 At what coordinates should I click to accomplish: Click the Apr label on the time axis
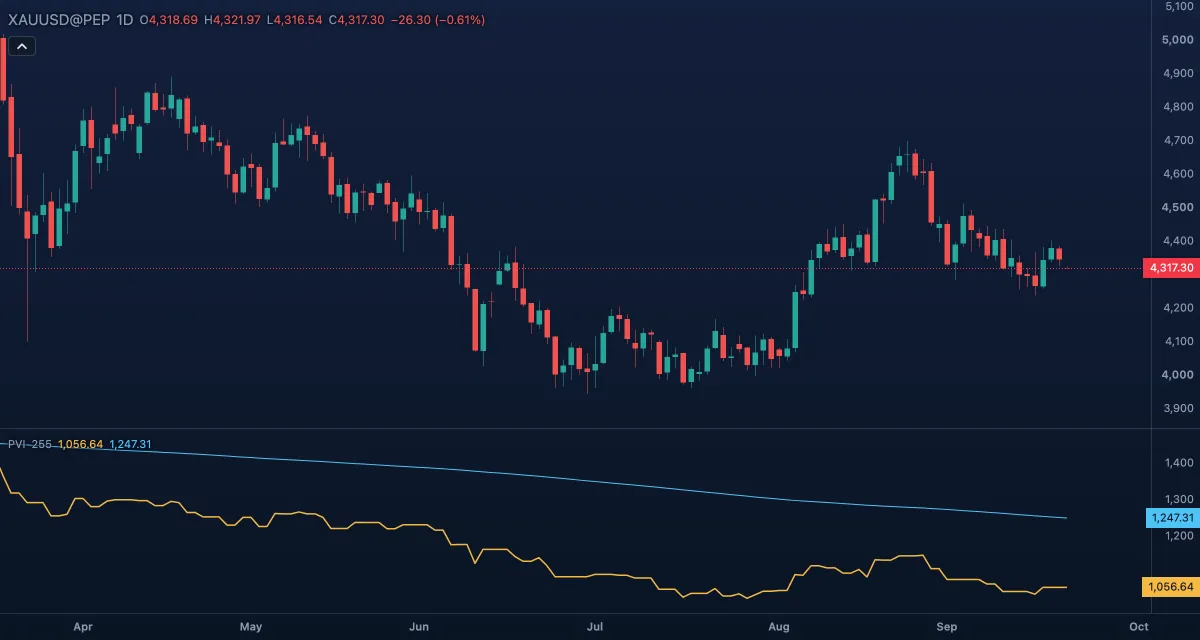point(83,627)
